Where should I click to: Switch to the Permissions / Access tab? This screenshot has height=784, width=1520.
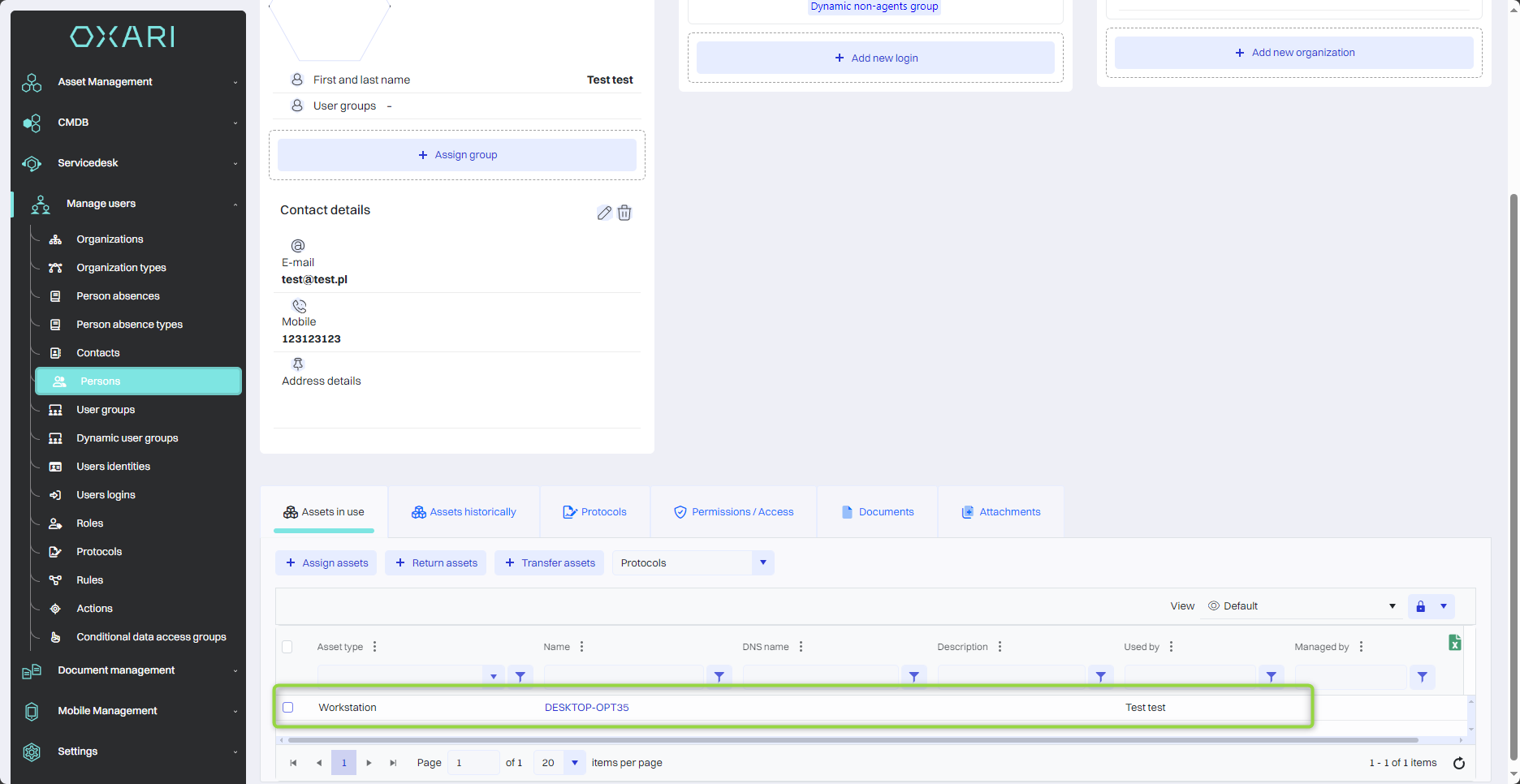point(733,512)
